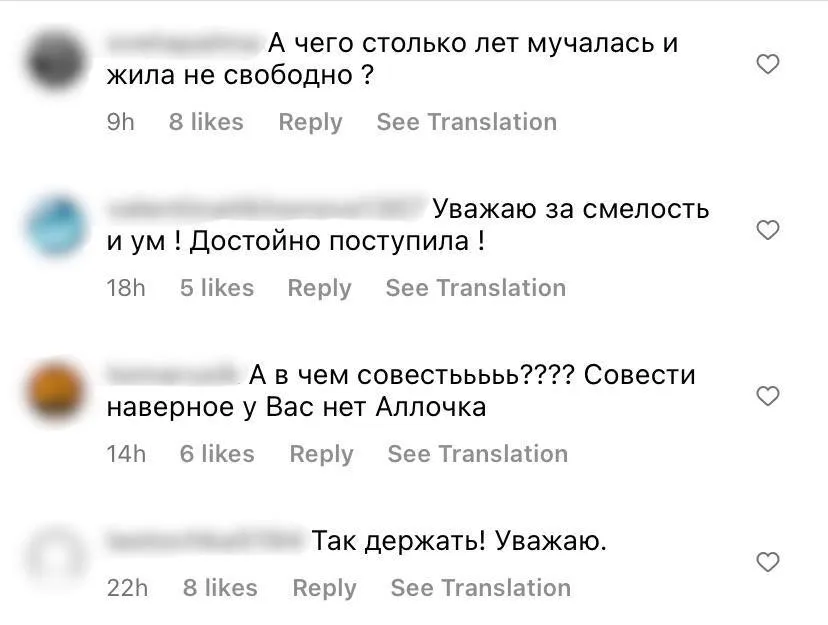This screenshot has height=625, width=828.
Task: Reply to the comment mentioning "Аллочка"
Action: pyautogui.click(x=321, y=453)
